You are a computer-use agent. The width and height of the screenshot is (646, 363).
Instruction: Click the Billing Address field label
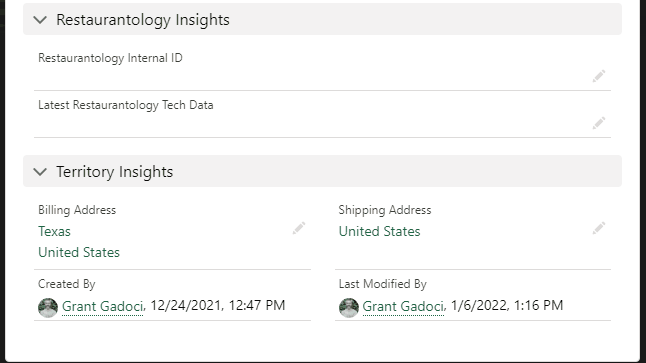click(x=77, y=210)
